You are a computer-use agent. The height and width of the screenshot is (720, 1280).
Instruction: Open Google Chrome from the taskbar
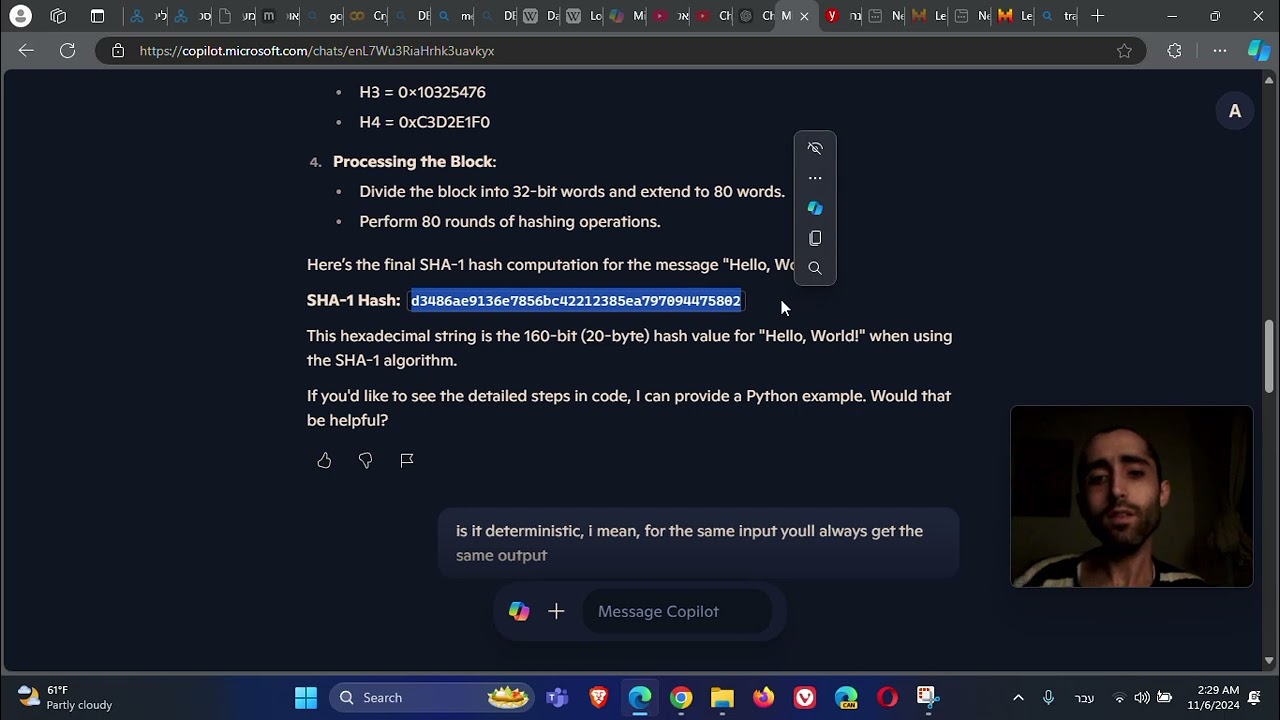coord(681,698)
